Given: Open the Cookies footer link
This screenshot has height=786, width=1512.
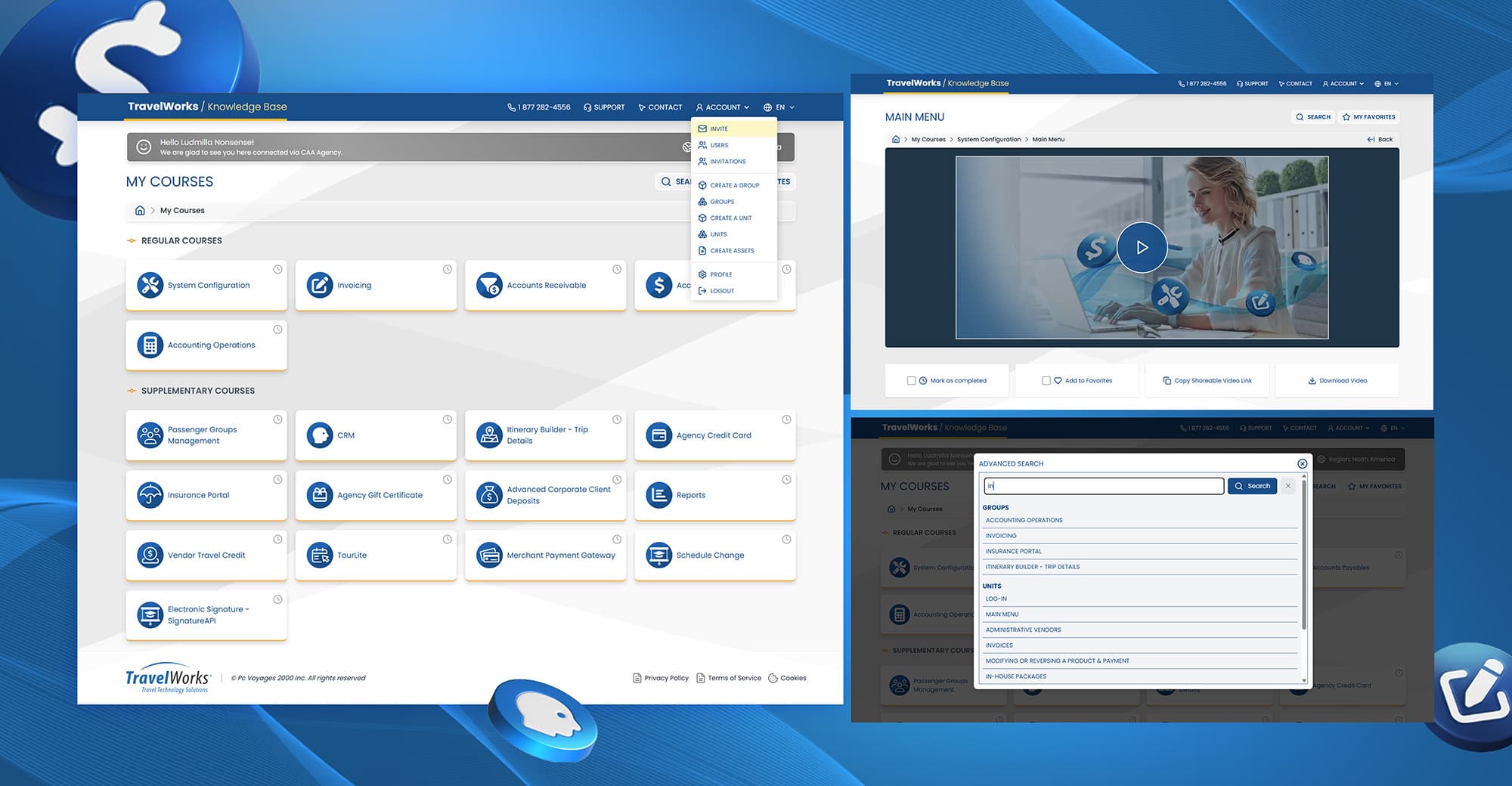Looking at the screenshot, I should coord(787,678).
